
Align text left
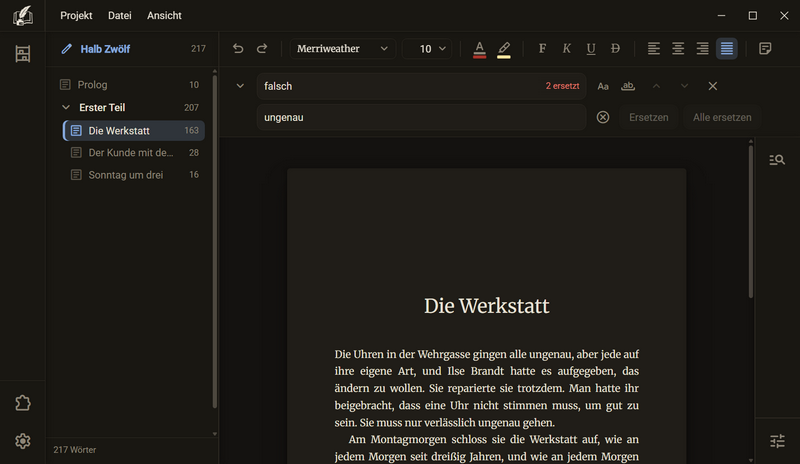tap(654, 48)
